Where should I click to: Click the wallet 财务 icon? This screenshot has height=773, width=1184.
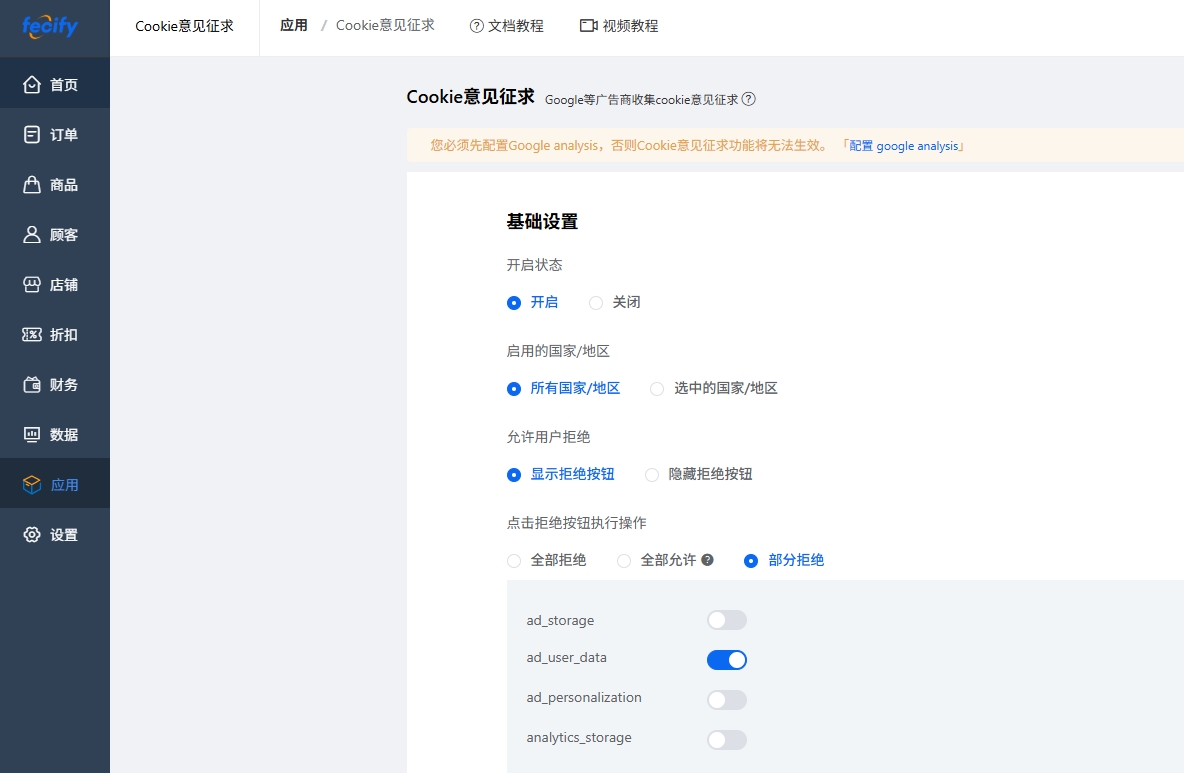tap(32, 384)
